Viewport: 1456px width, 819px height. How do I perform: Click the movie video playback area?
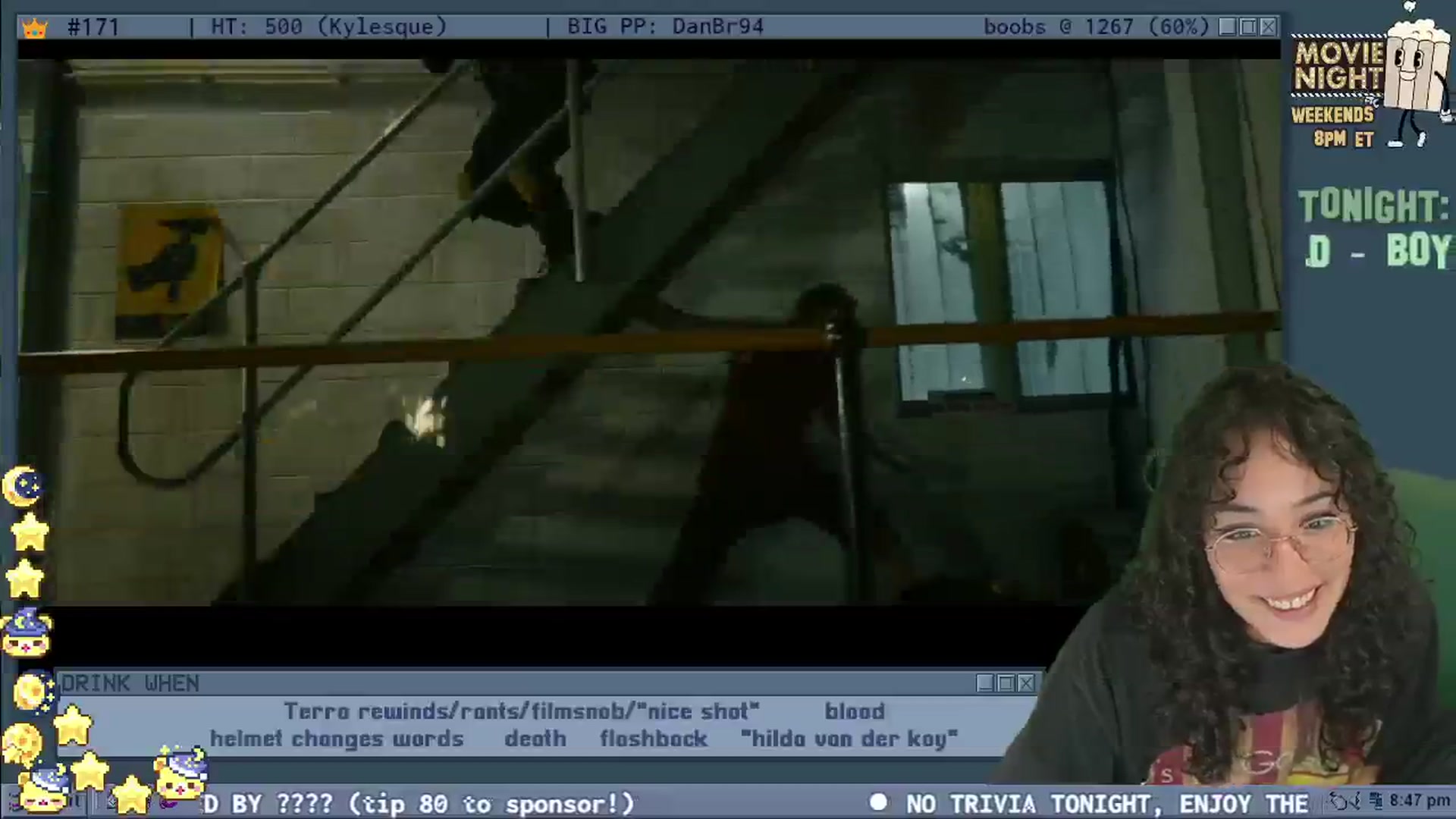pyautogui.click(x=649, y=332)
